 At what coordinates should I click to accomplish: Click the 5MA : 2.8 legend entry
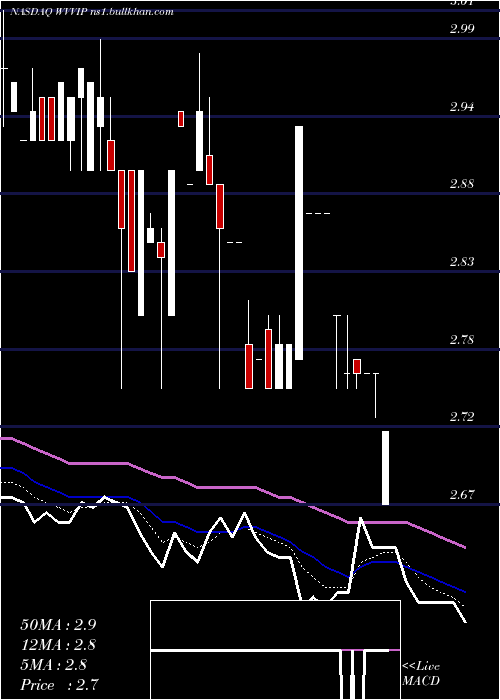click(x=54, y=665)
